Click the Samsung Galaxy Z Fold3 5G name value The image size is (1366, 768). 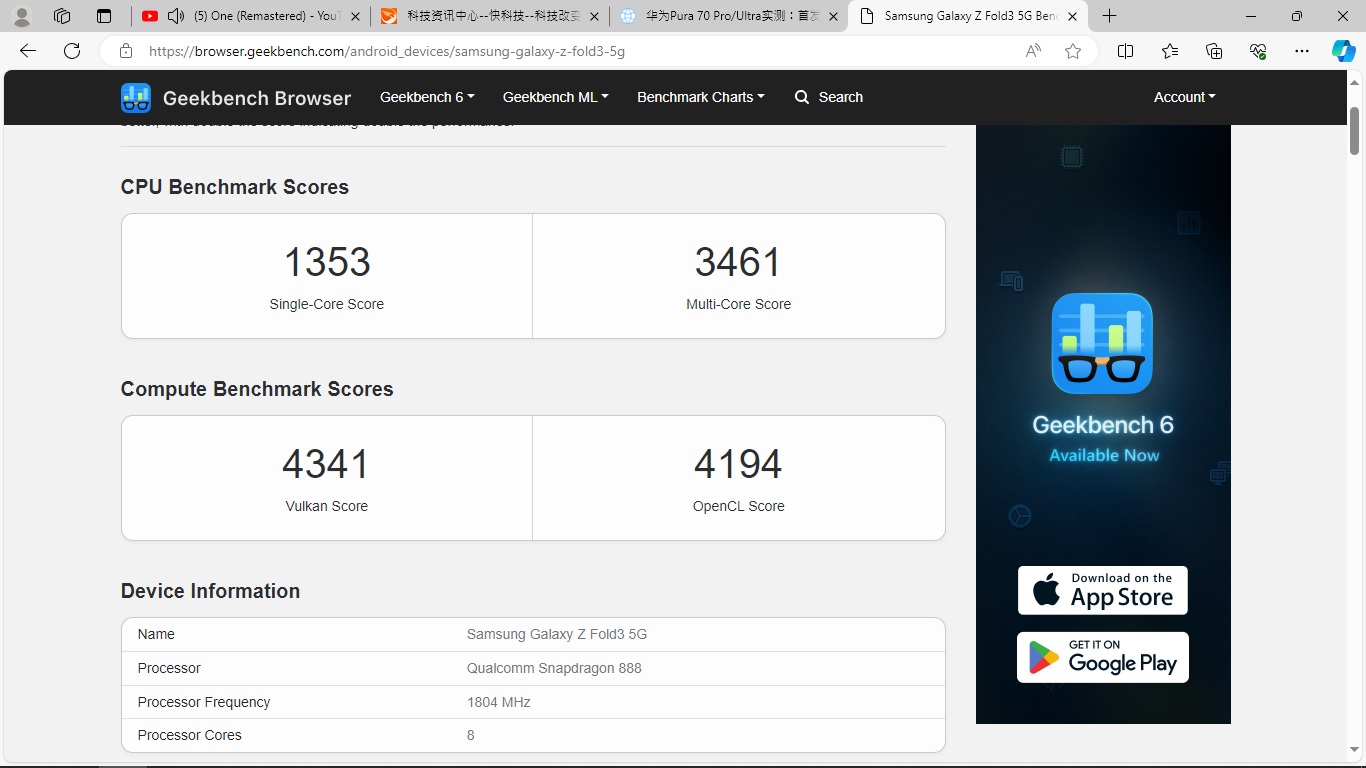pos(557,634)
